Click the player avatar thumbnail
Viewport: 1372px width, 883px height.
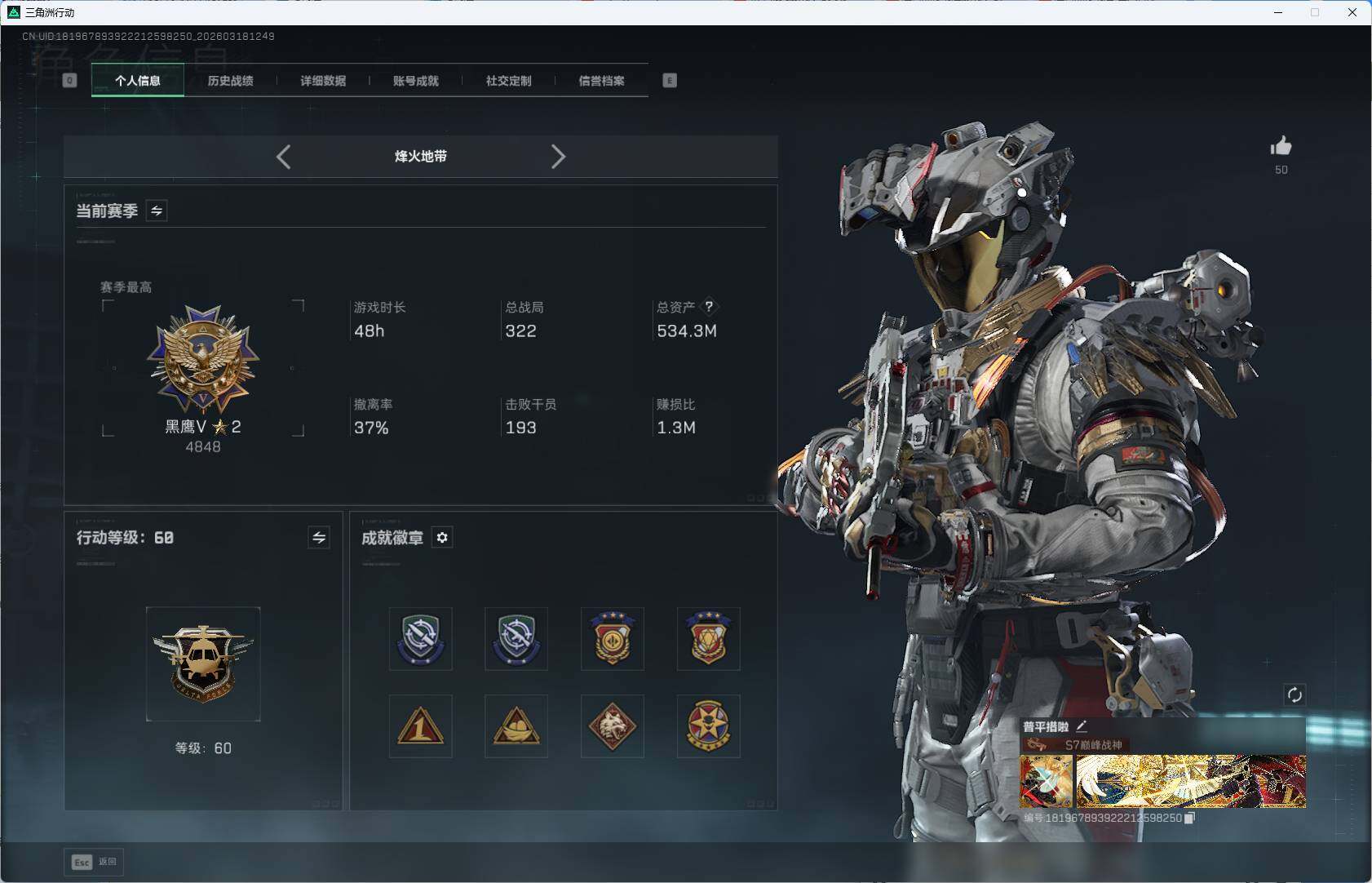click(x=1046, y=781)
